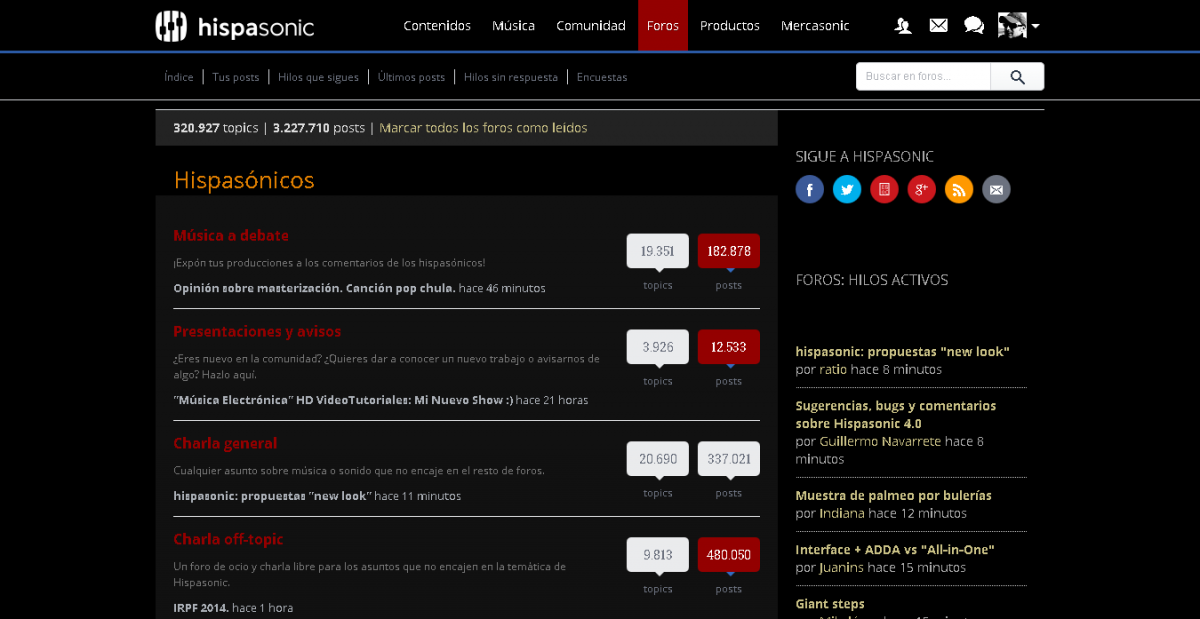
Task: Open the chat bubbles icon in header
Action: 974,26
